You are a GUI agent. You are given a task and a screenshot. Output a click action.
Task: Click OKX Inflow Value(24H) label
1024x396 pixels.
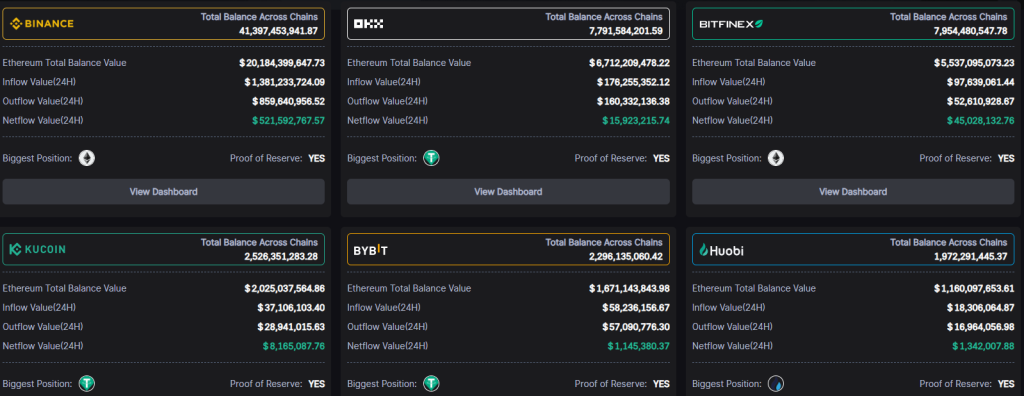(384, 82)
